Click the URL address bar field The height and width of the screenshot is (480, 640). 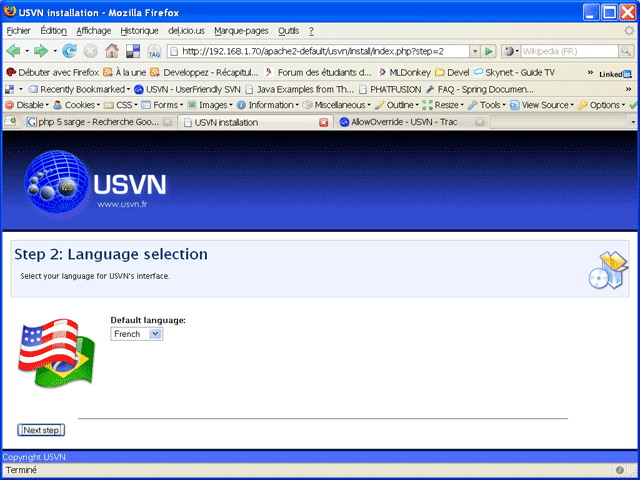pyautogui.click(x=320, y=51)
